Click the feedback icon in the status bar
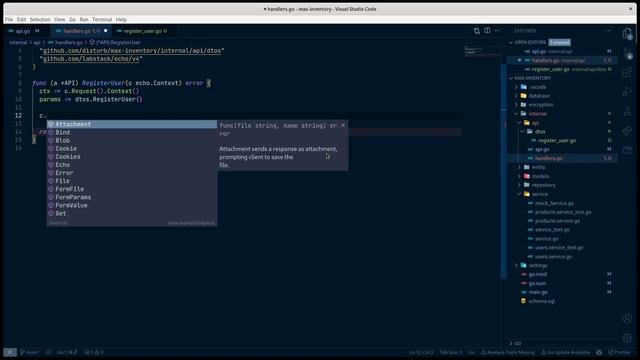Screen dimensions: 640x360 coord(599,352)
